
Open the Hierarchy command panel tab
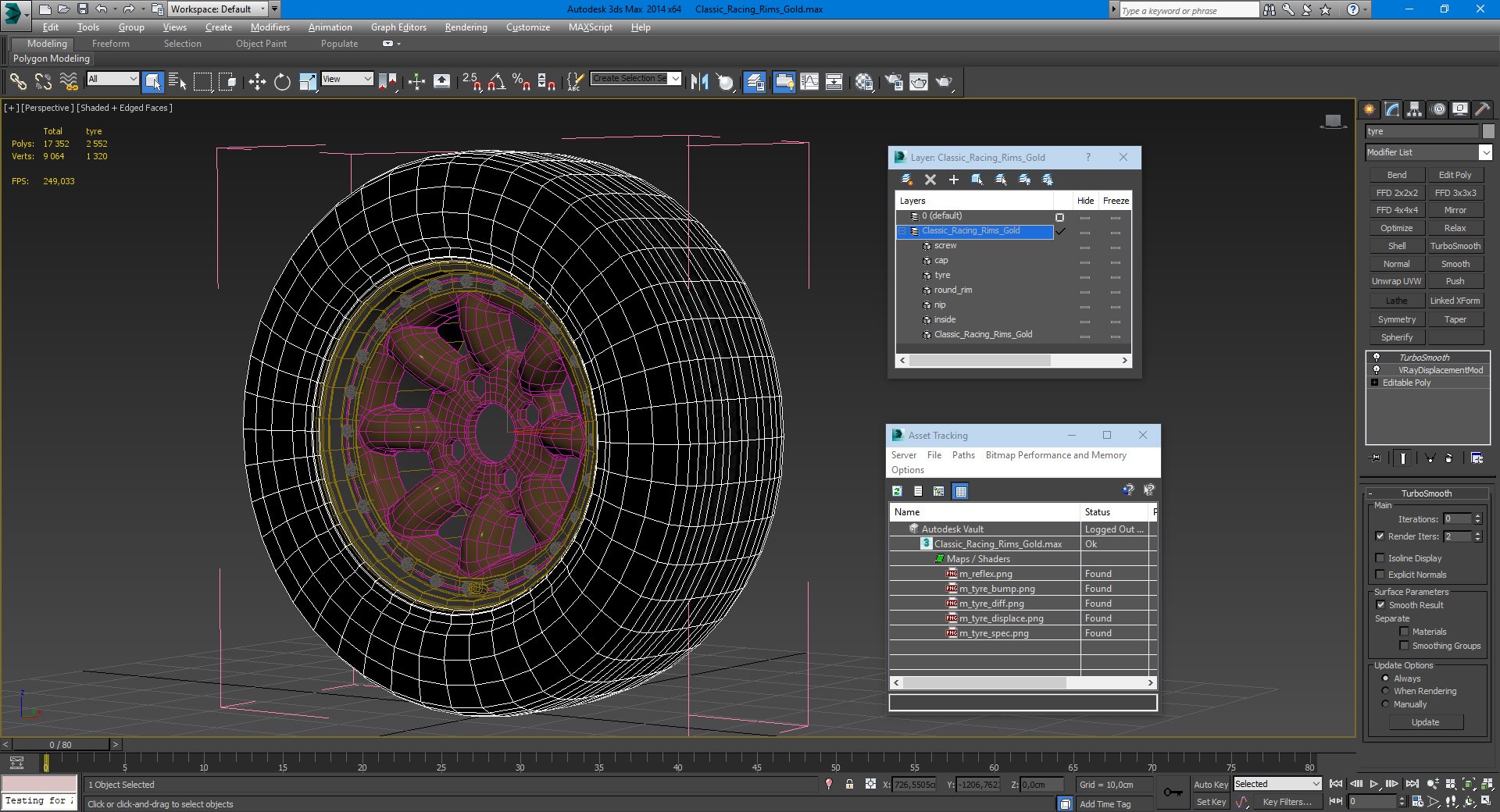point(1415,109)
